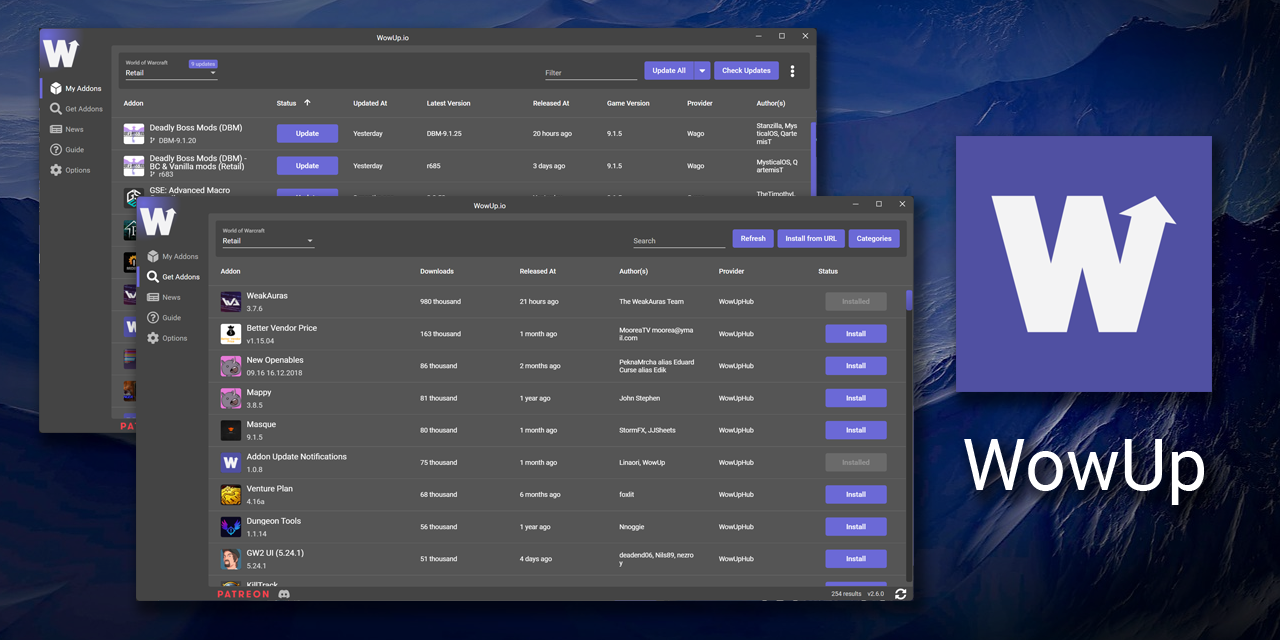Click the Better Vendor Price addon icon

coord(231,334)
